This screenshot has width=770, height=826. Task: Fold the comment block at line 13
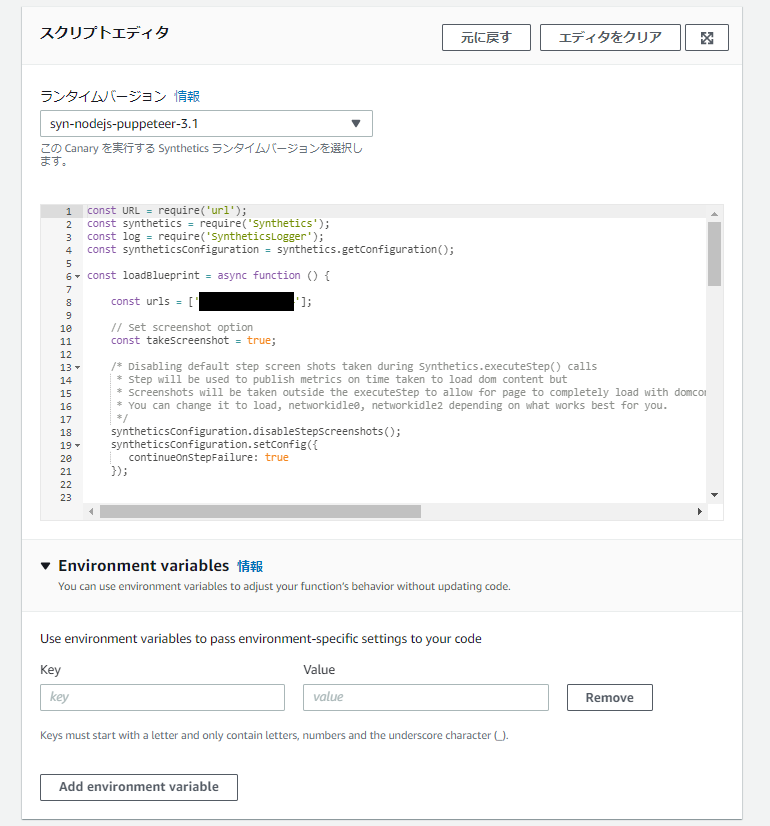pos(77,368)
